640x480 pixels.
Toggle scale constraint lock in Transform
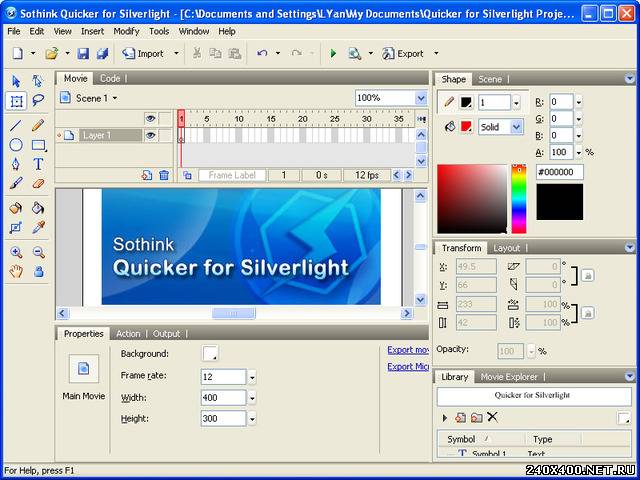587,313
